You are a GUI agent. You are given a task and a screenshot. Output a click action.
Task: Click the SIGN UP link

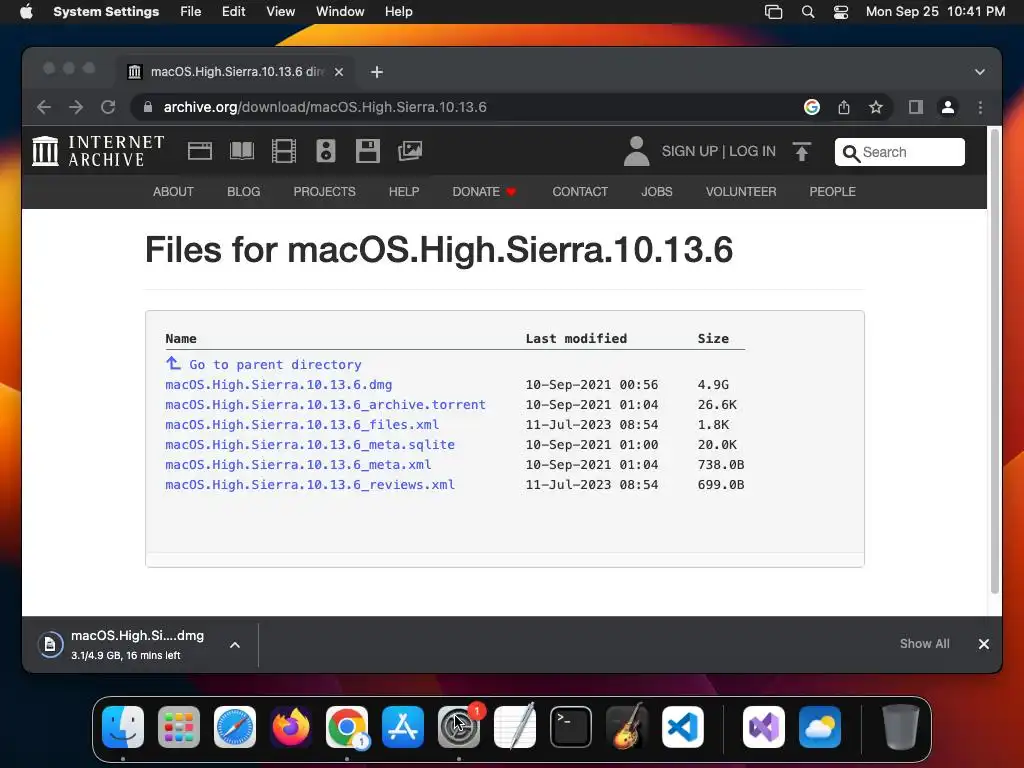[x=690, y=152]
